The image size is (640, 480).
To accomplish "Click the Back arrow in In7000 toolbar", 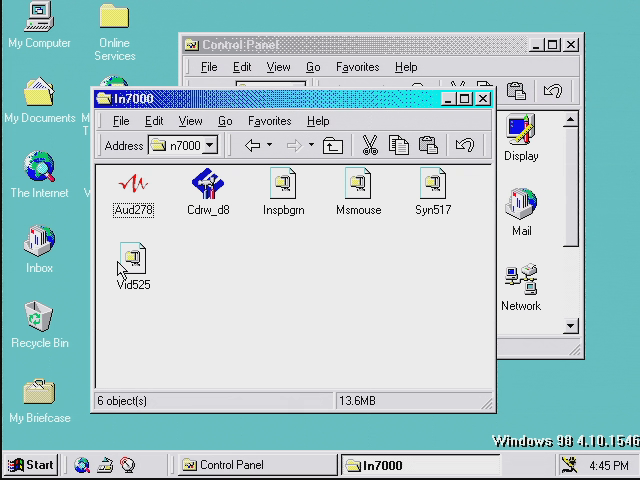I will (x=253, y=145).
